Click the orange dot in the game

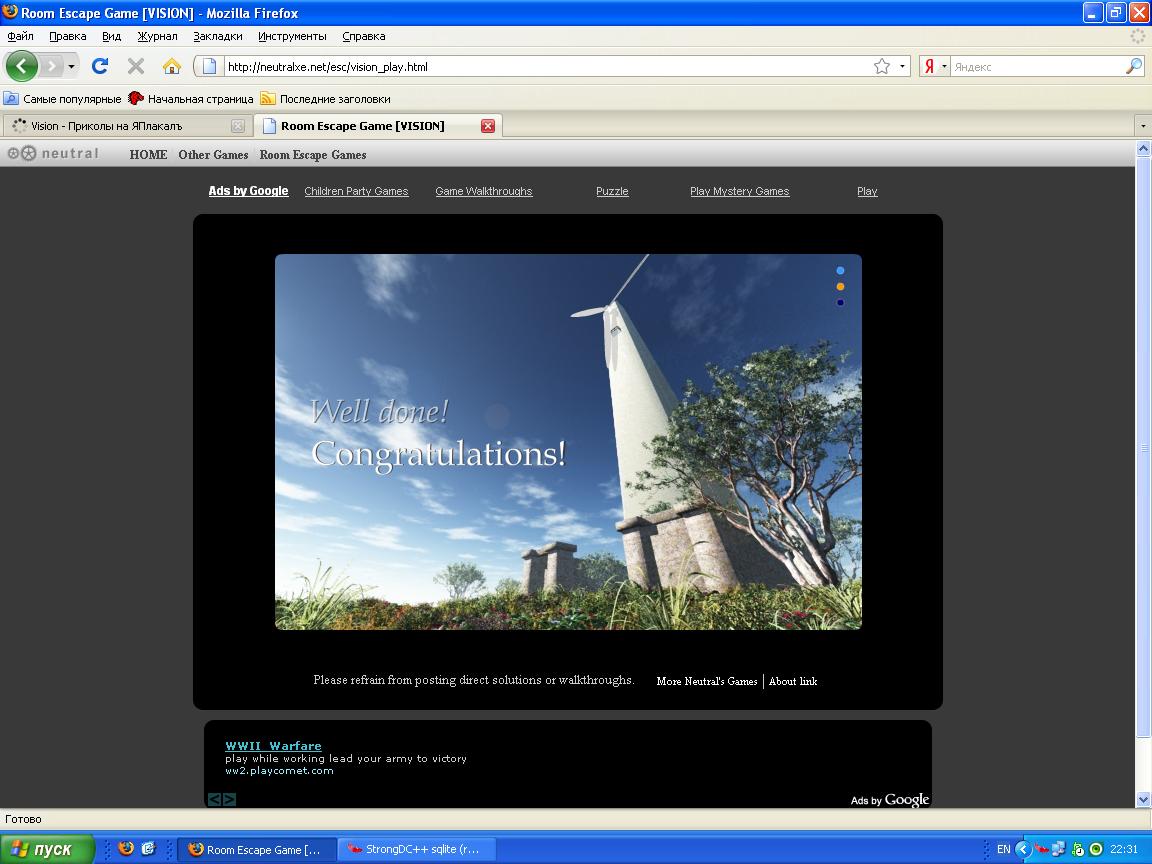pos(840,287)
